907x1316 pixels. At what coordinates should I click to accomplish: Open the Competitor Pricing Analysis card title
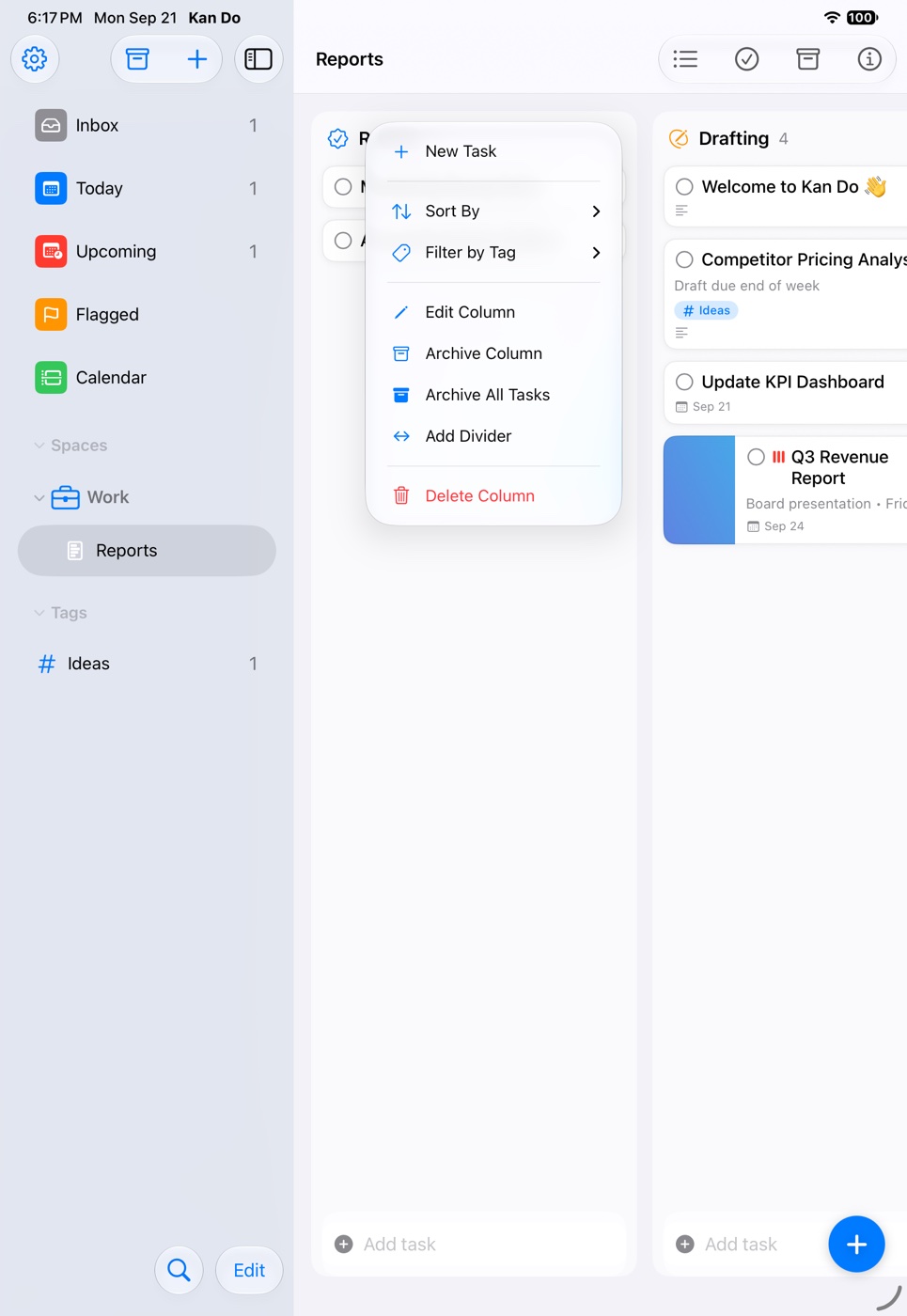pyautogui.click(x=804, y=259)
